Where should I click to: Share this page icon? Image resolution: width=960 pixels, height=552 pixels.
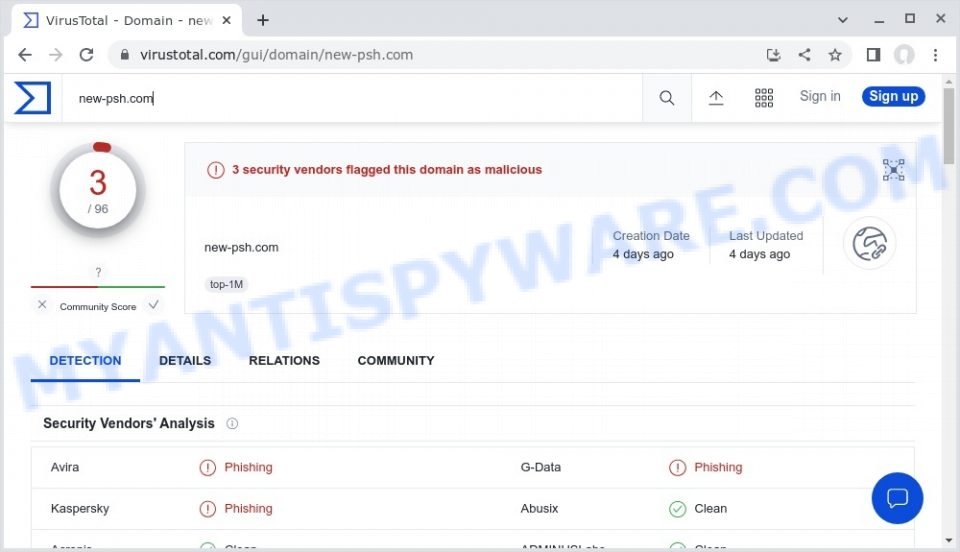804,55
